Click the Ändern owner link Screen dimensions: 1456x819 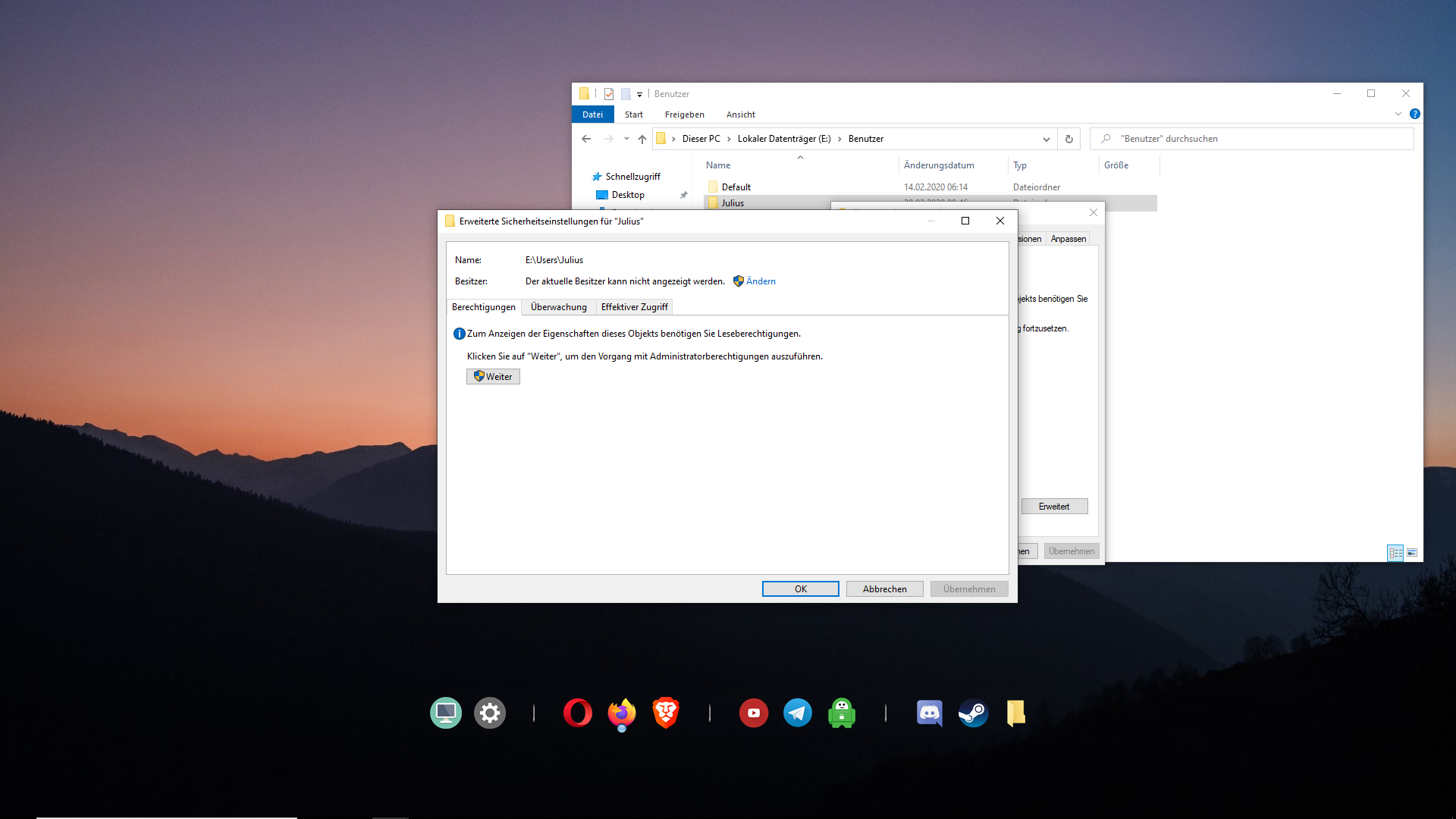[760, 281]
